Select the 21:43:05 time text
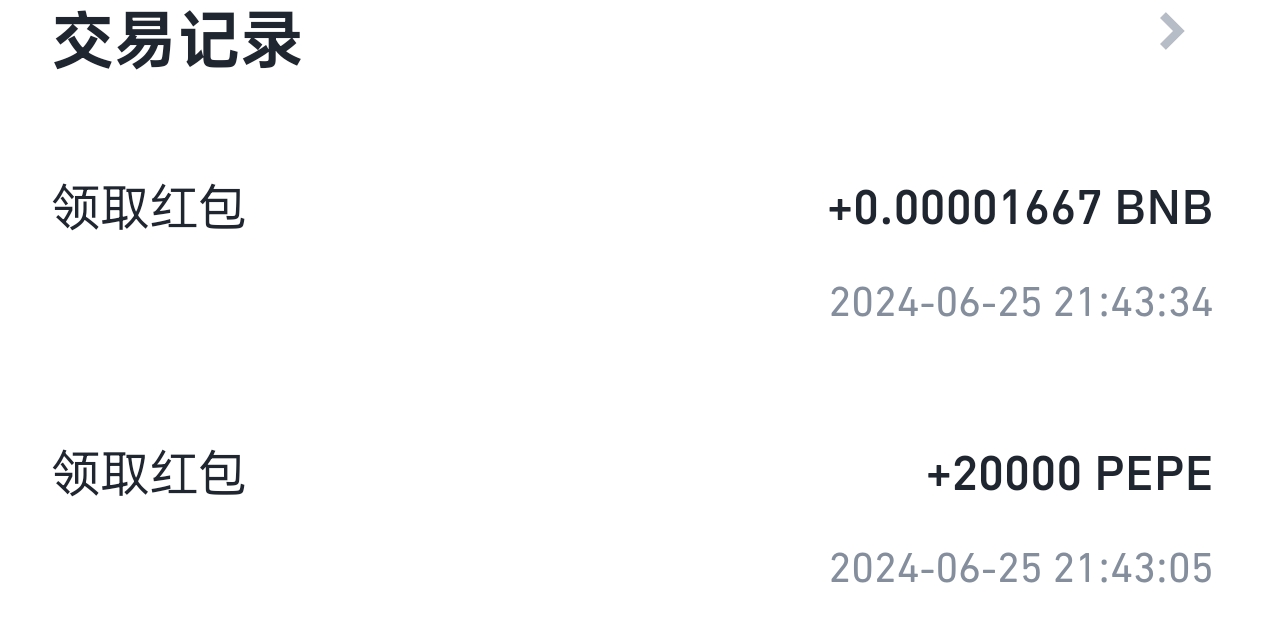 [1133, 568]
